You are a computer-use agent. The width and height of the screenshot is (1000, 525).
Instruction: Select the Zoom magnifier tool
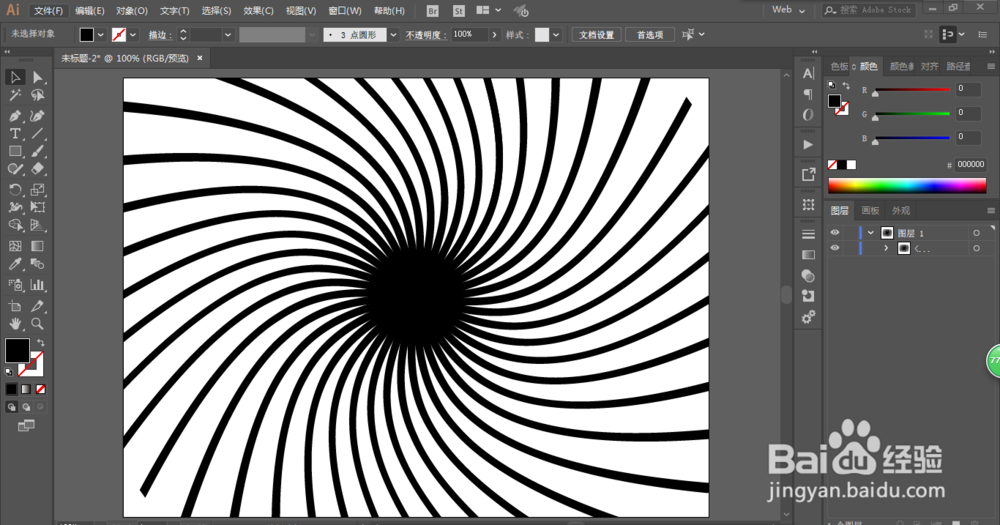point(38,324)
